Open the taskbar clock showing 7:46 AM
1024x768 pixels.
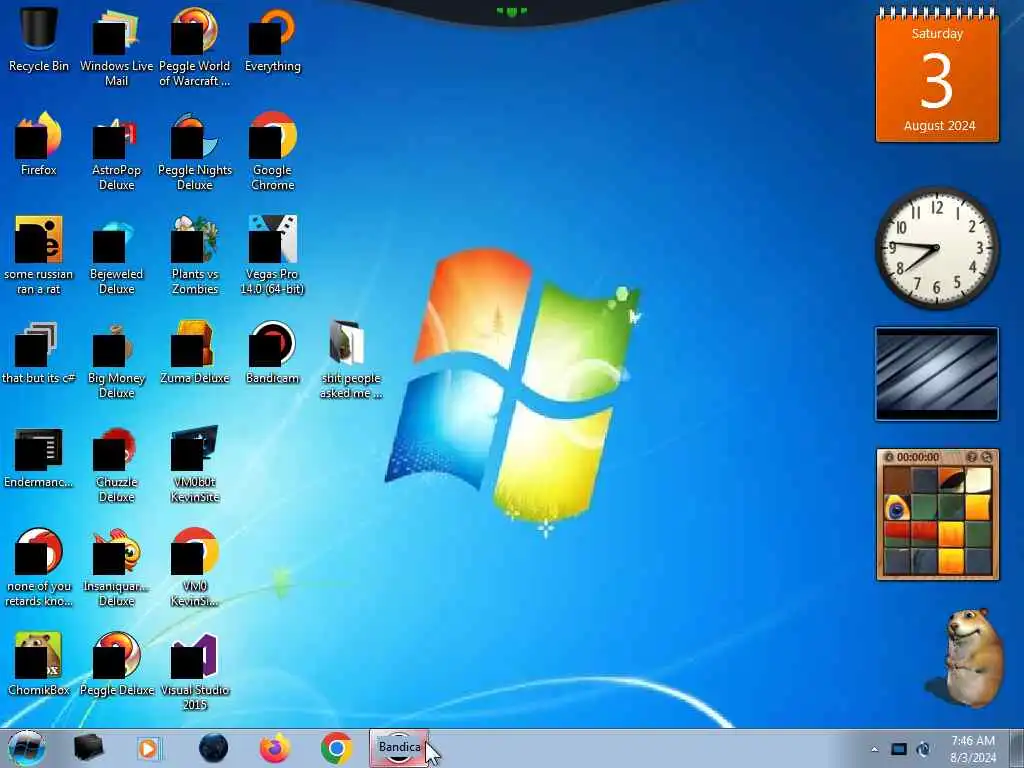973,749
